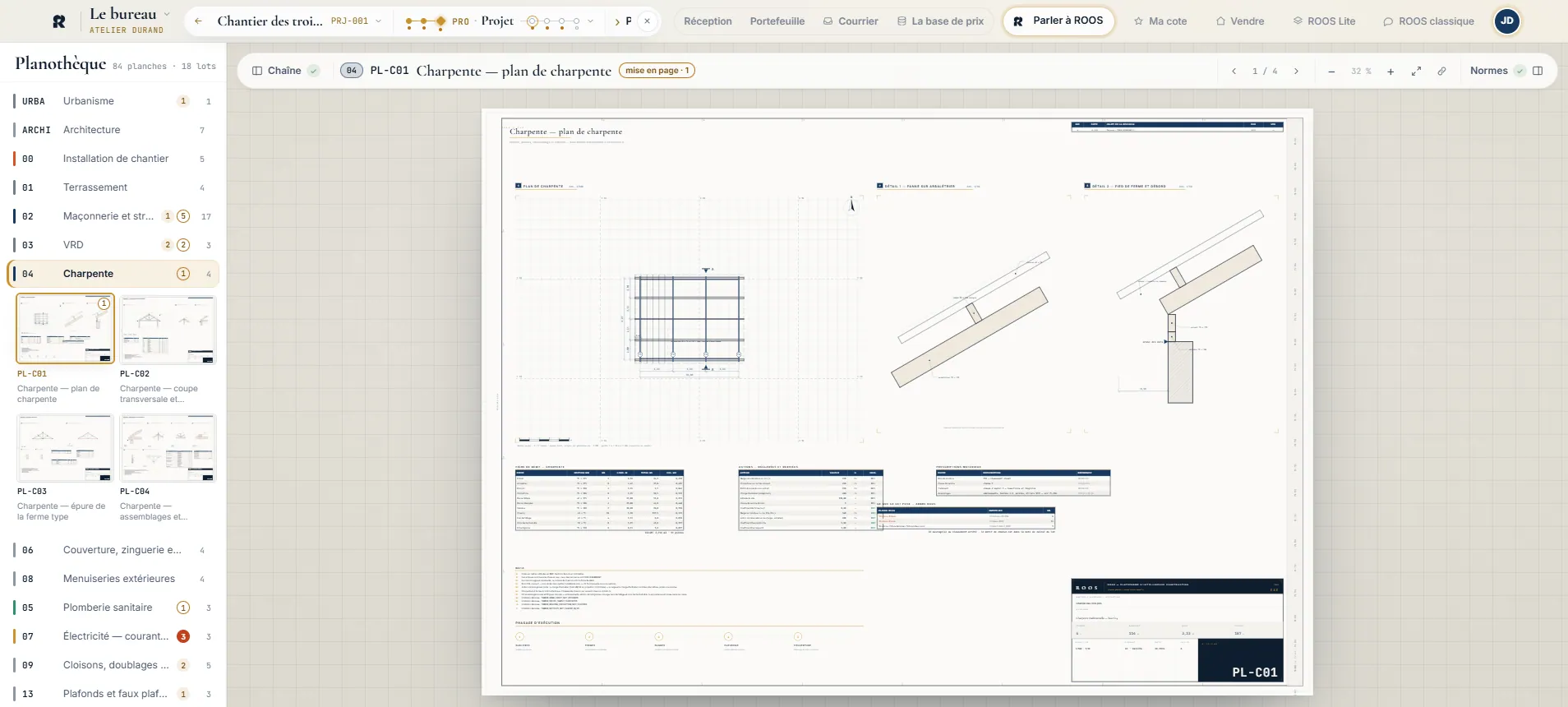Open the JD user avatar menu
1568x707 pixels.
click(x=1507, y=21)
